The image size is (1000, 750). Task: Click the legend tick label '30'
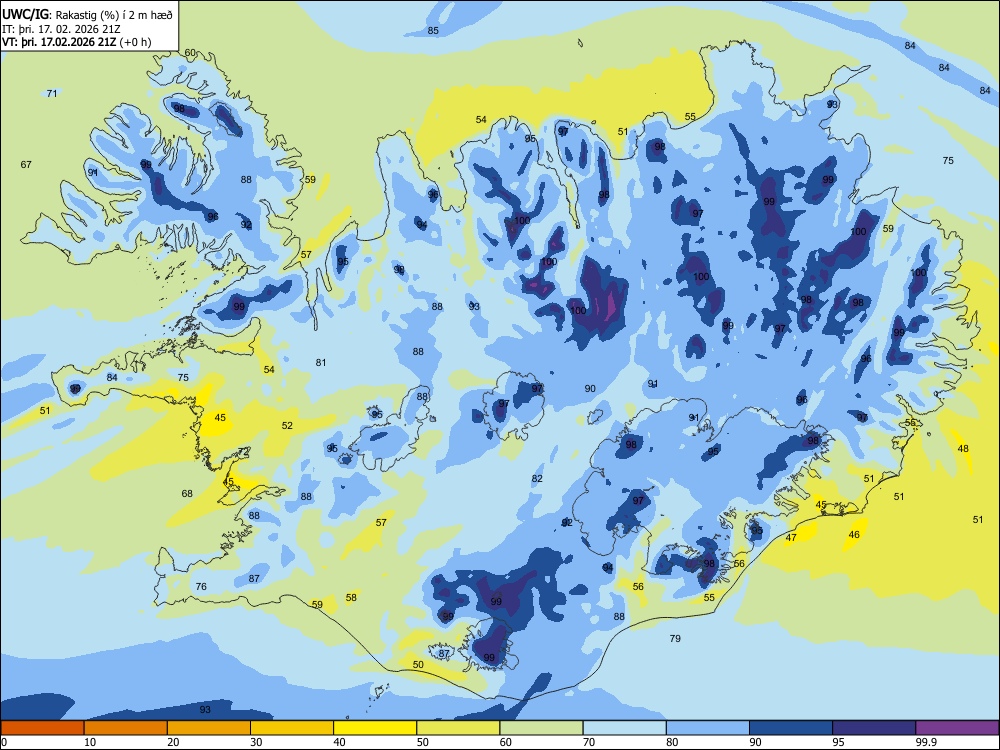pos(256,742)
